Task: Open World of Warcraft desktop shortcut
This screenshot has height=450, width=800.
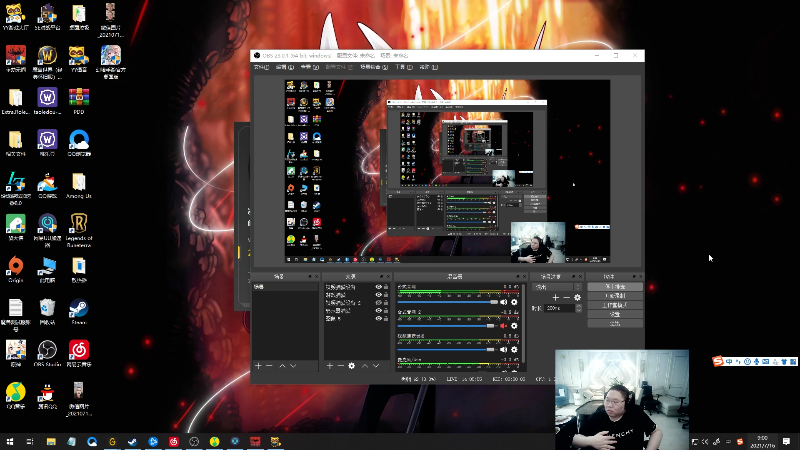Action: (x=47, y=62)
